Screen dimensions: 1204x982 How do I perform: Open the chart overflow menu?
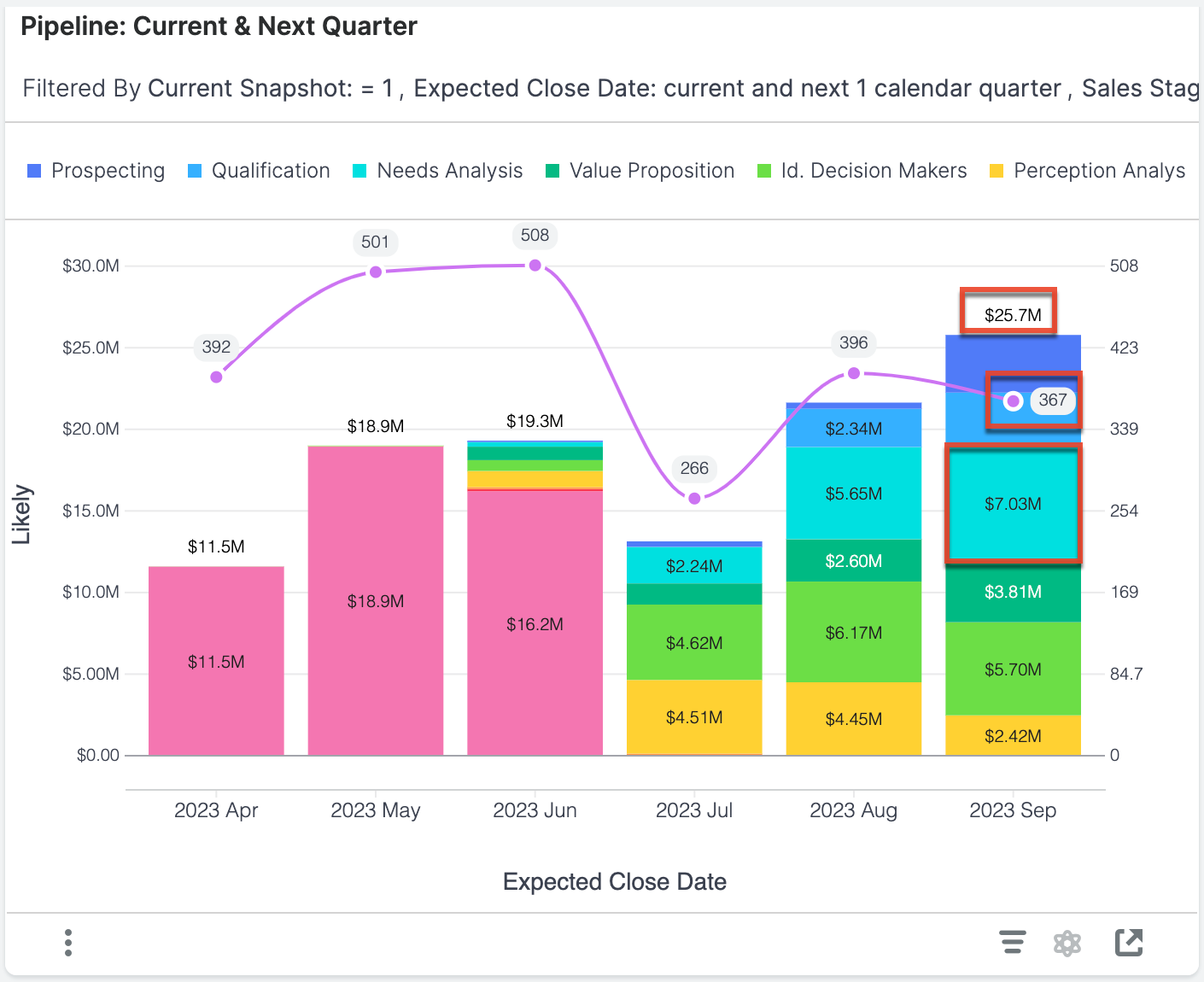(67, 943)
